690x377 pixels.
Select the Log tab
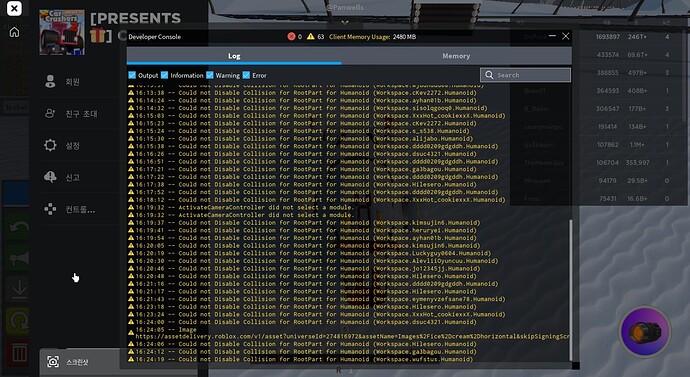(234, 56)
